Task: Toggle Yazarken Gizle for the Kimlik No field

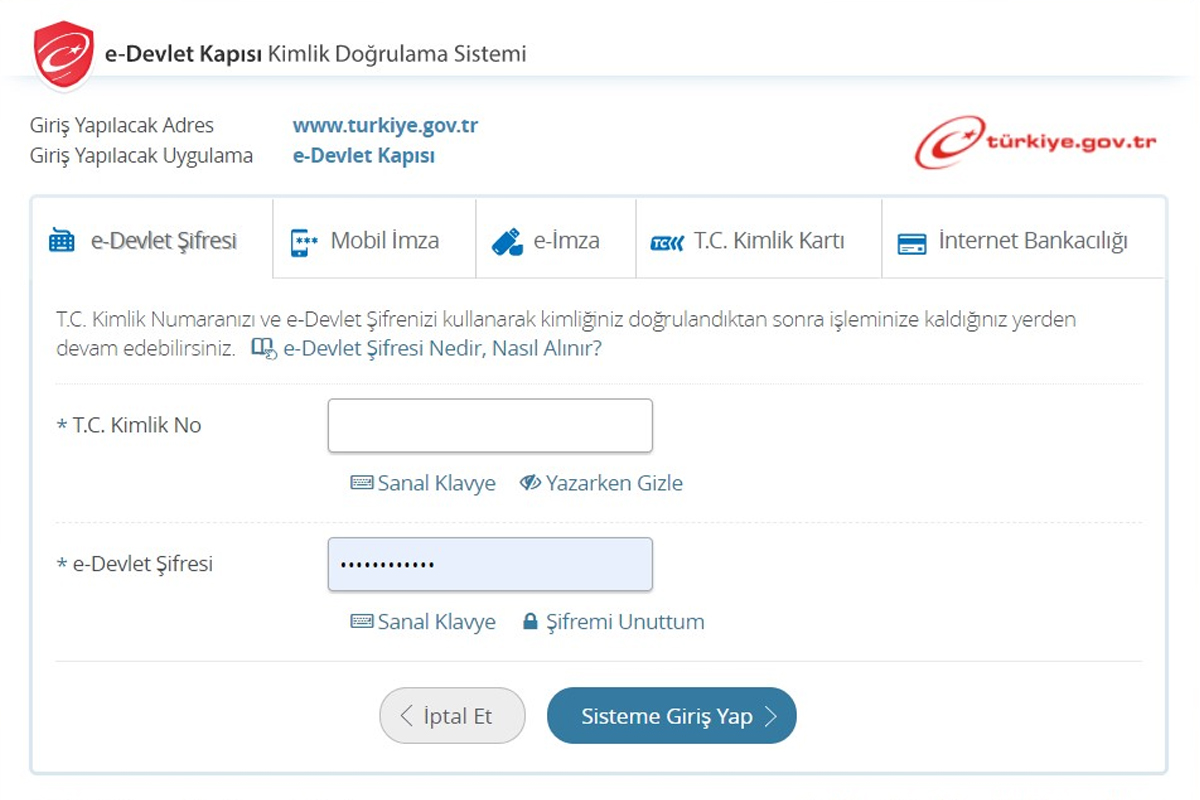Action: pos(604,483)
